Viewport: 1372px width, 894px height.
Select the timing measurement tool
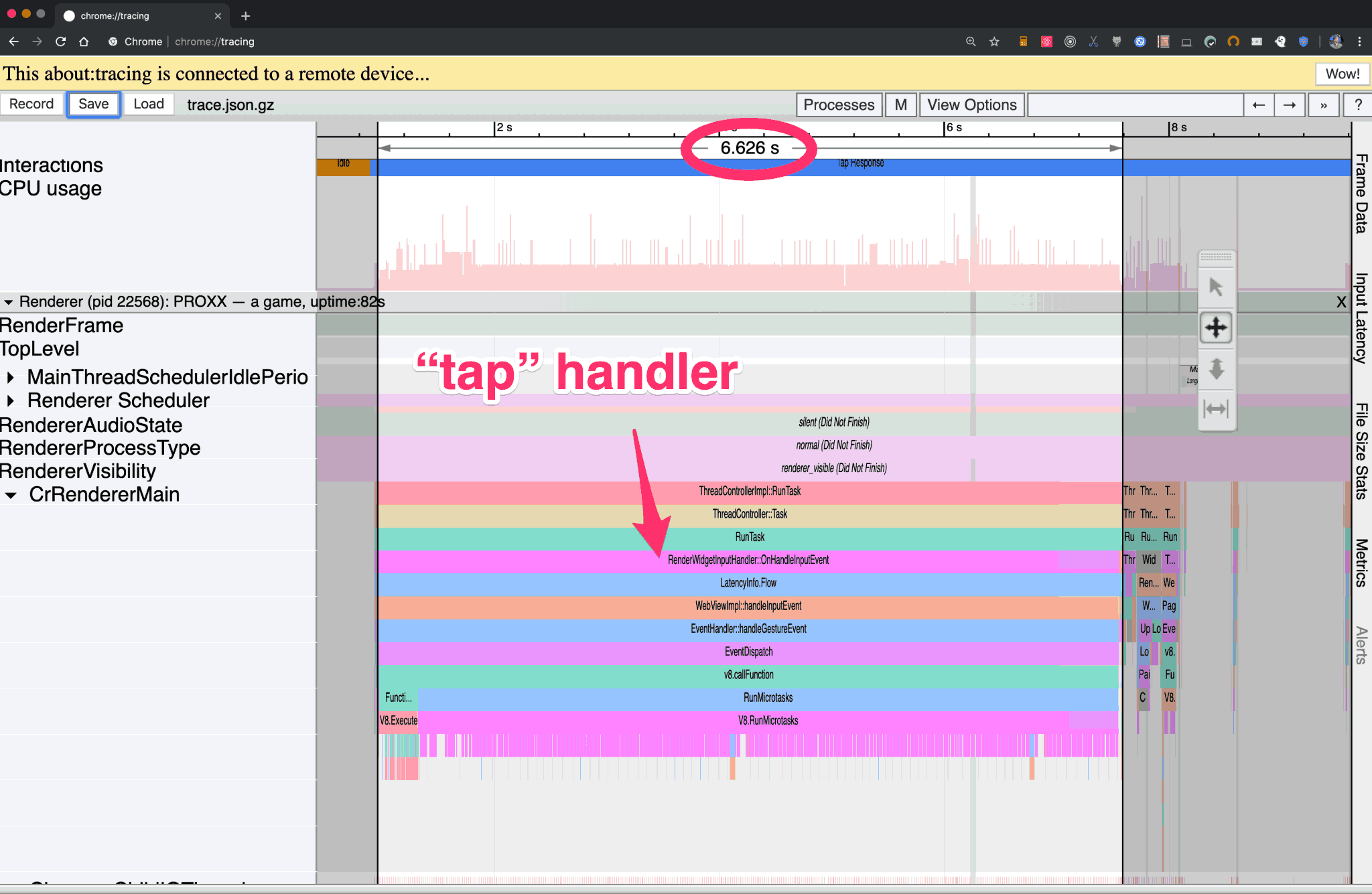point(1216,408)
